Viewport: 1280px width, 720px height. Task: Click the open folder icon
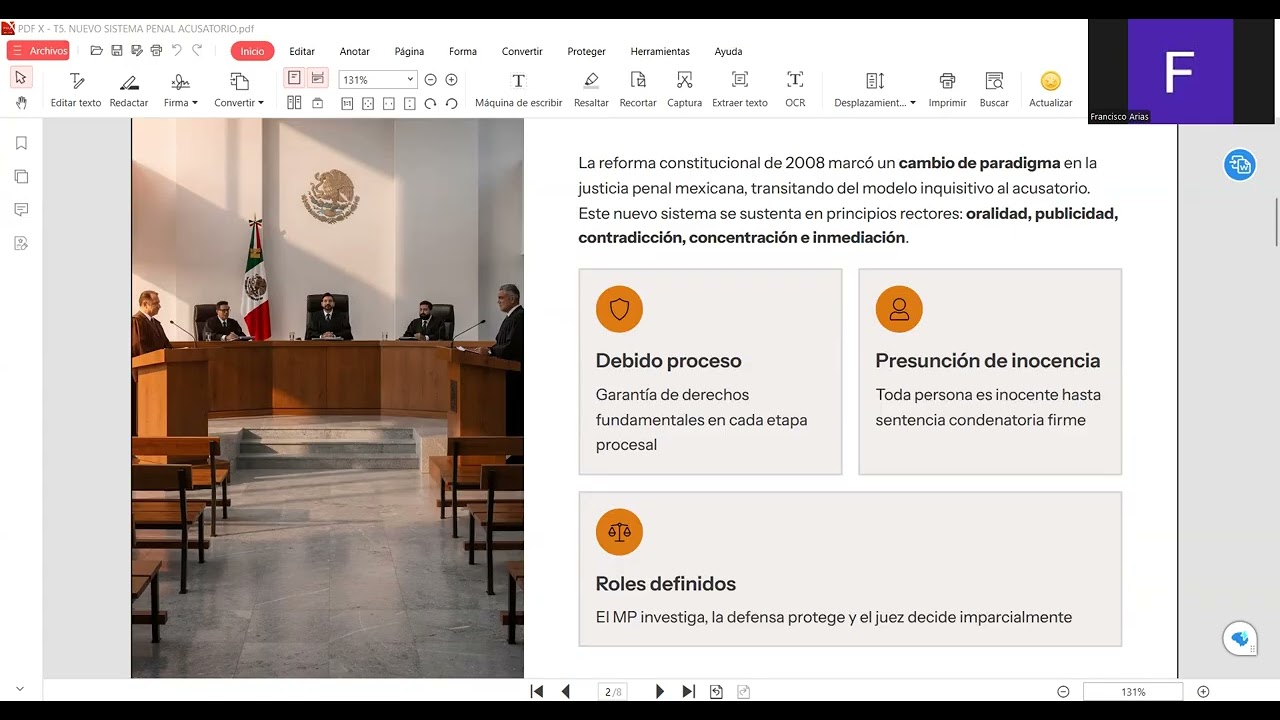(x=97, y=51)
